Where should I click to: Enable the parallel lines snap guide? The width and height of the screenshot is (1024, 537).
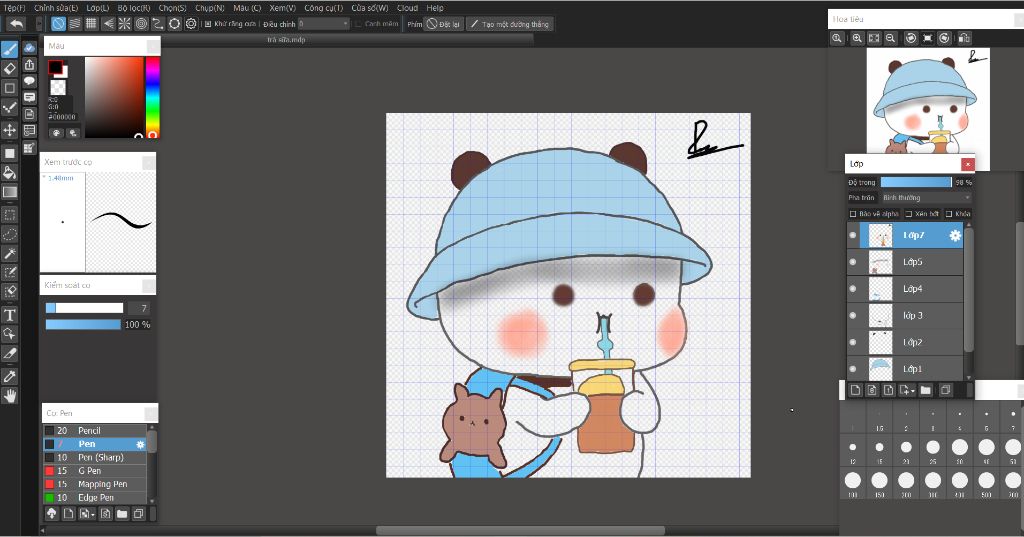click(75, 24)
